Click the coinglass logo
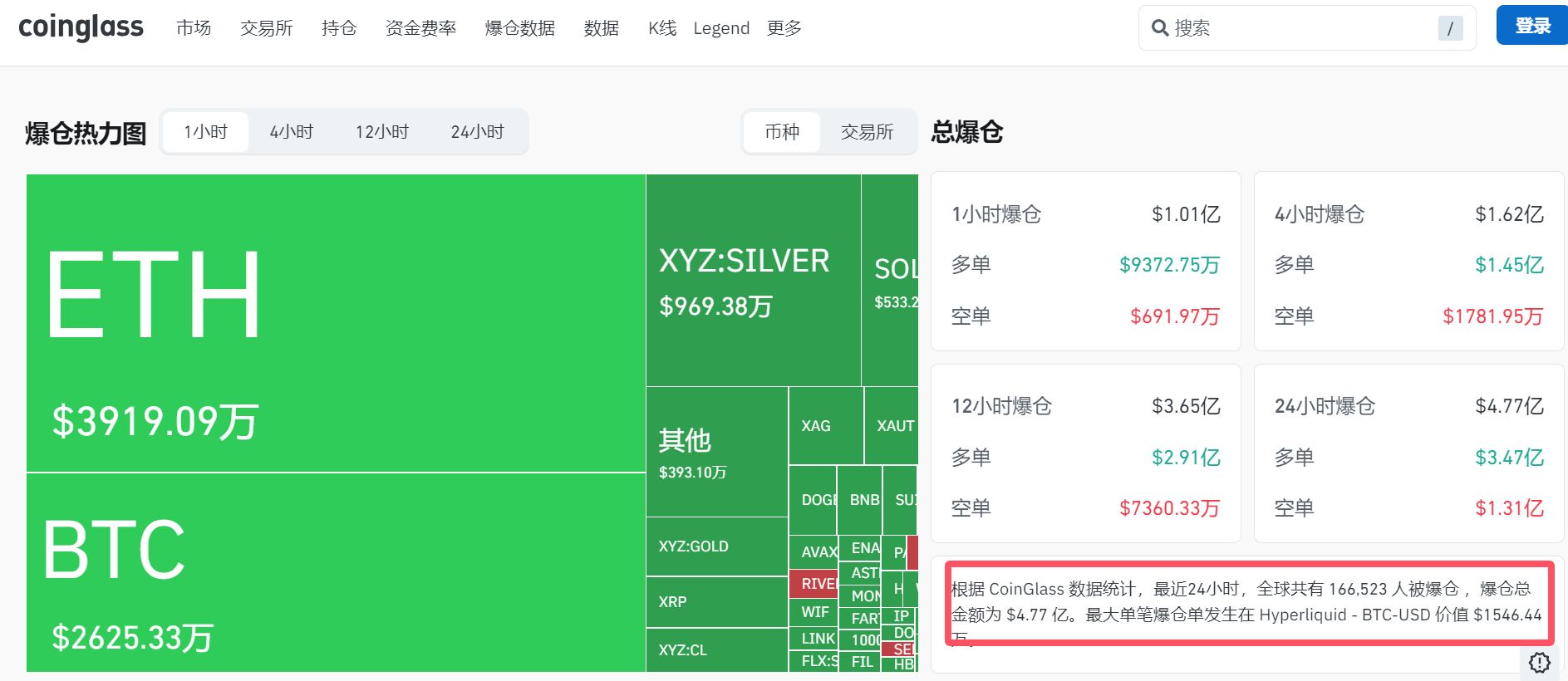This screenshot has width=1568, height=681. pos(81,27)
